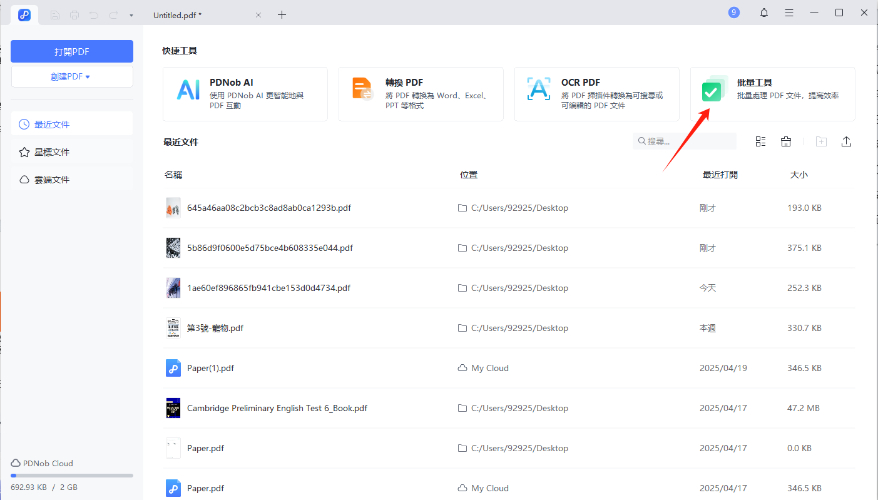878x500 pixels.
Task: Click the notification bell icon
Action: [764, 13]
